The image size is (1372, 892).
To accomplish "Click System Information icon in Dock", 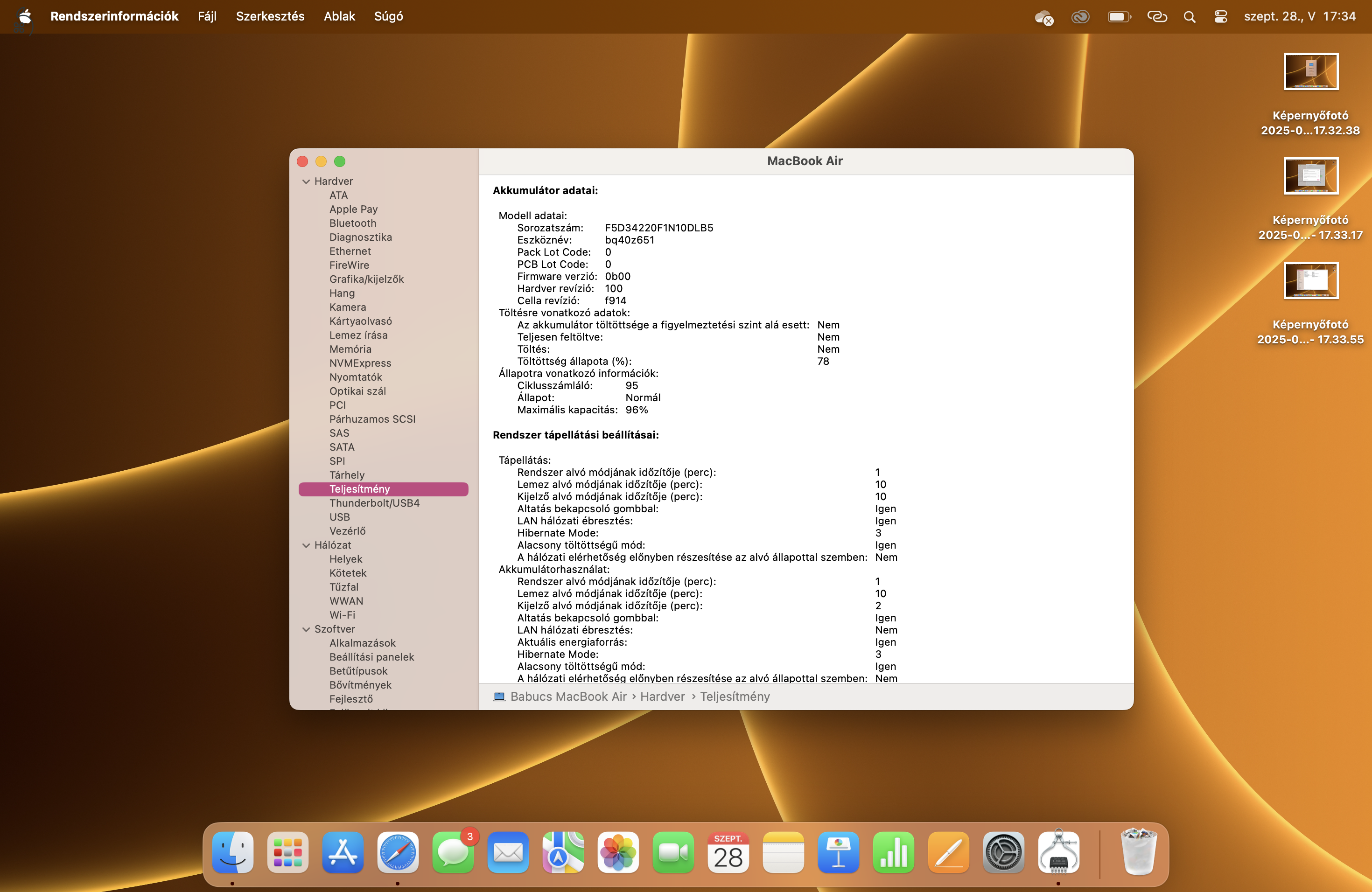I will tap(1058, 852).
